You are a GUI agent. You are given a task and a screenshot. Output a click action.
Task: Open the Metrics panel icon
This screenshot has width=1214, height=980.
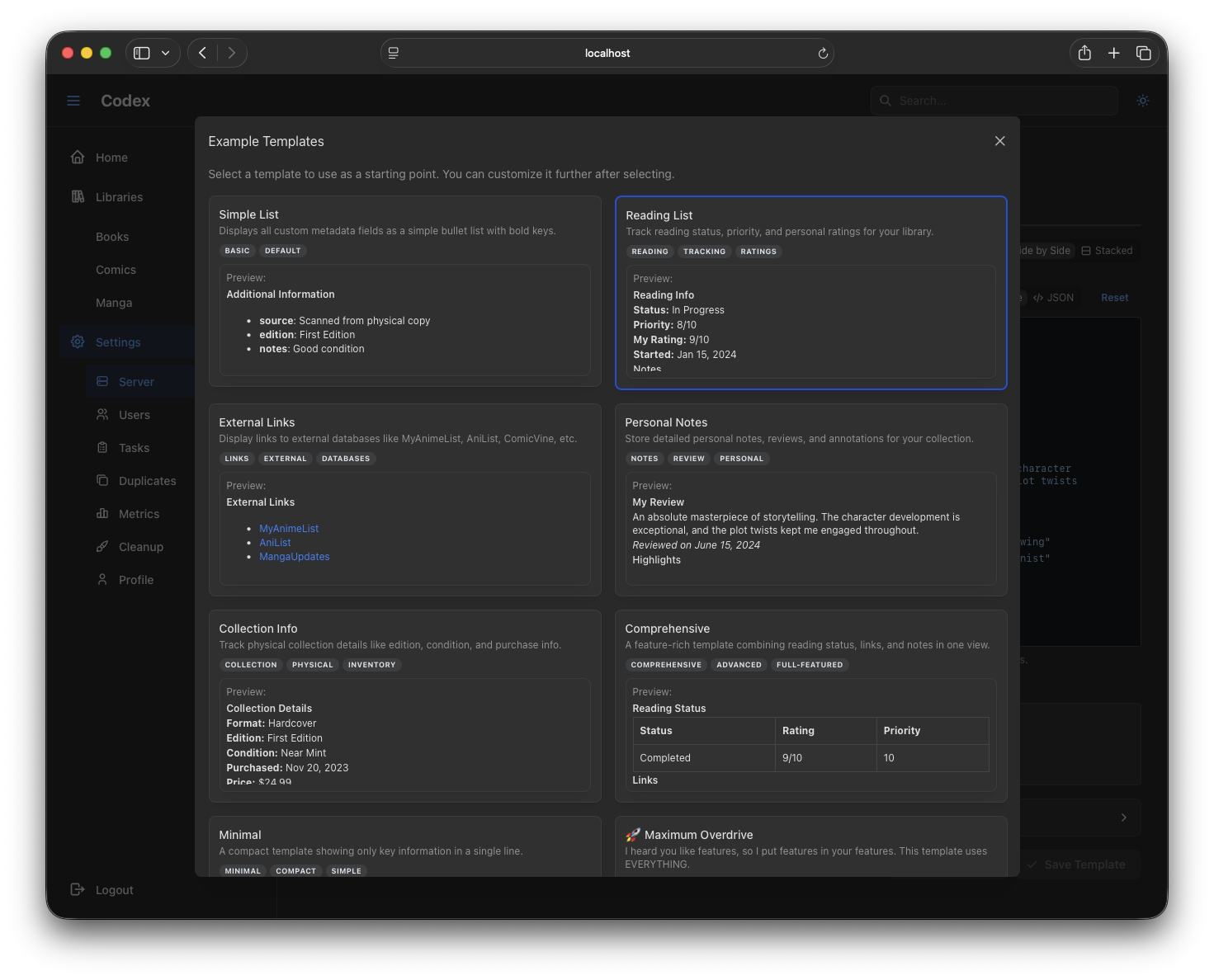coord(102,513)
